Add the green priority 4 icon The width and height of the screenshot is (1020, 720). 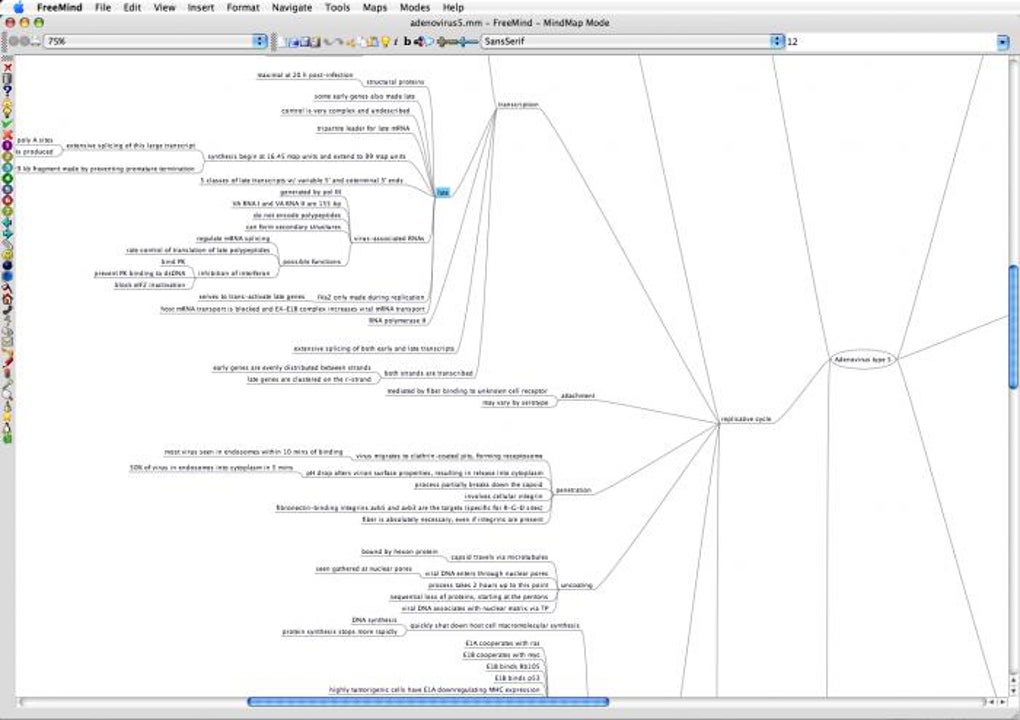7,178
